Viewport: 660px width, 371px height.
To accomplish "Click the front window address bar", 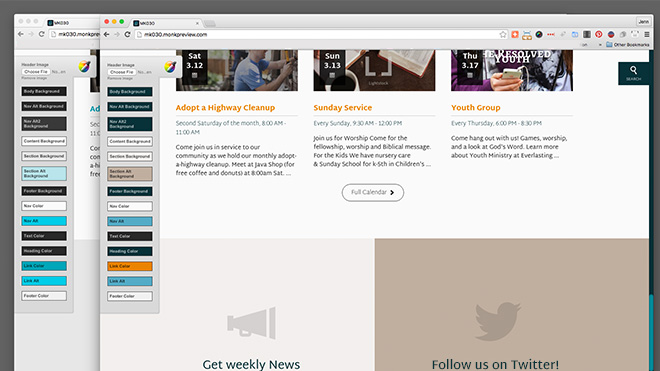I will pos(321,35).
